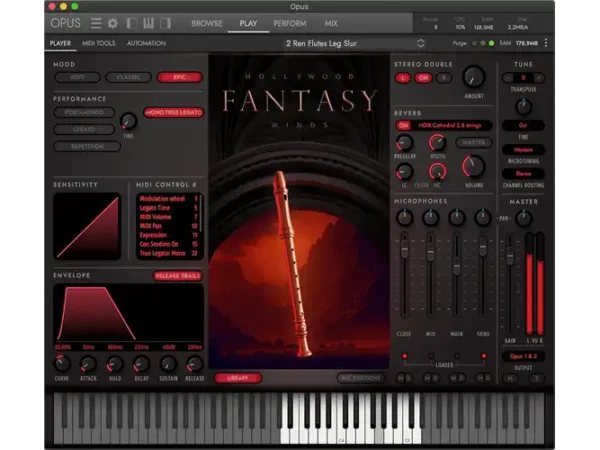Click the envelope Curve knob

coord(62,364)
